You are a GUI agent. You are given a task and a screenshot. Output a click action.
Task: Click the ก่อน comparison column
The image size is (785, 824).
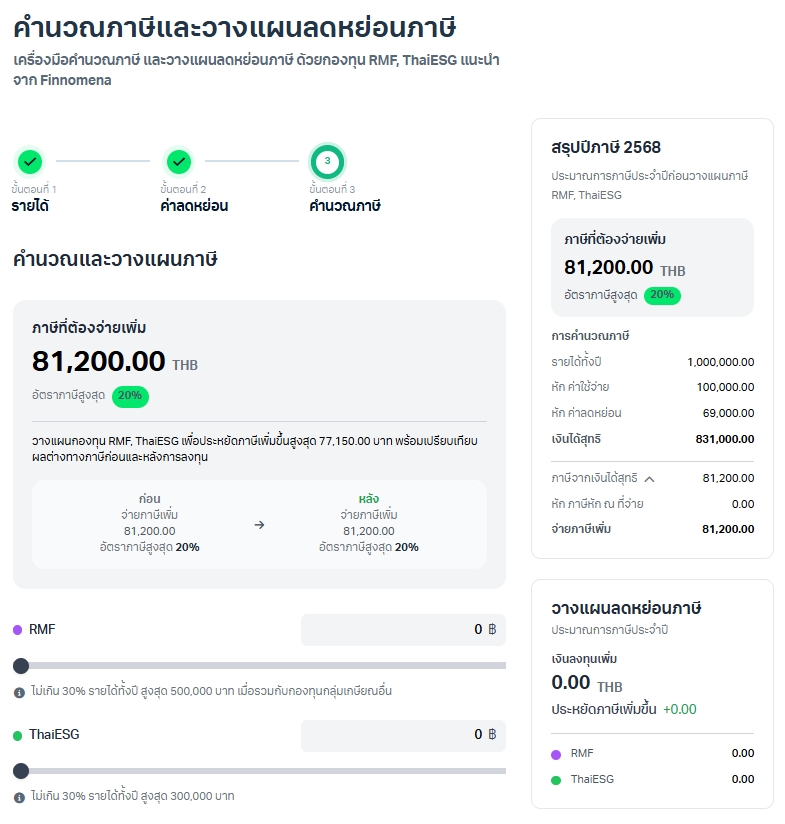coord(150,523)
